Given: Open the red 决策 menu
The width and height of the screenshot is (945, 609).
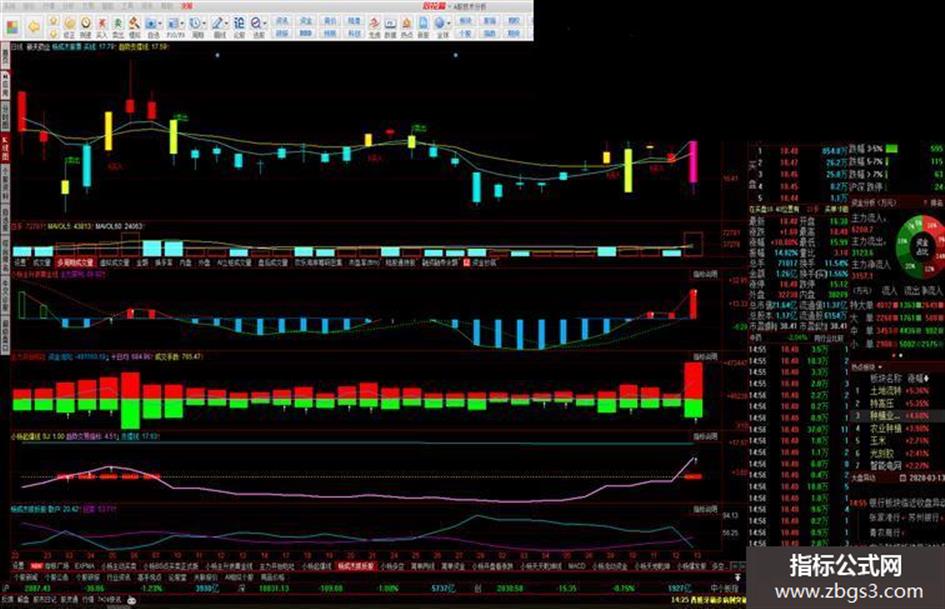Looking at the screenshot, I should [x=186, y=5].
